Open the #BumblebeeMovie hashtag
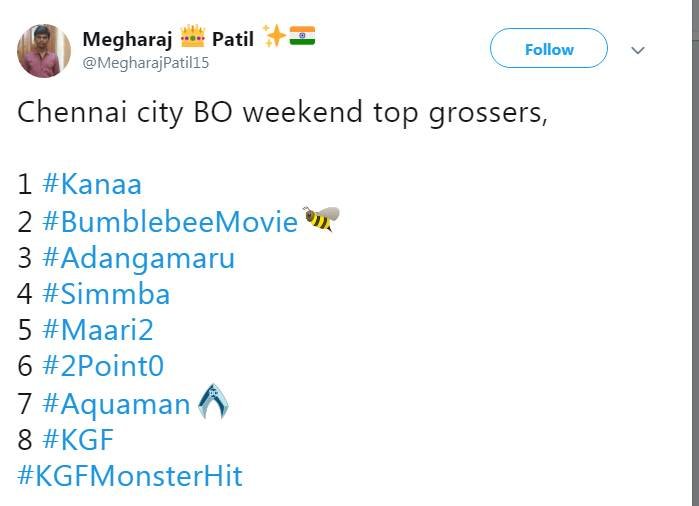 tap(170, 221)
